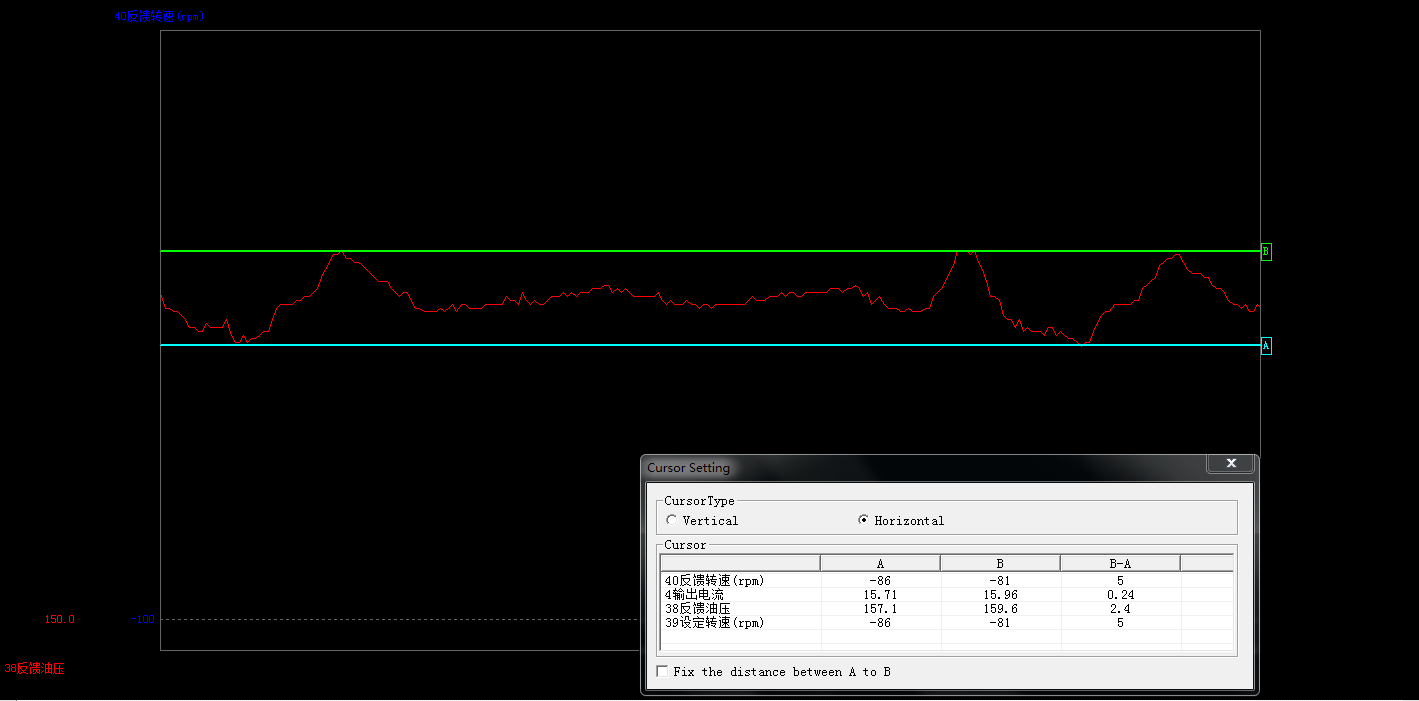Close the Cursor Setting dialog
Viewport: 1419px width, 701px height.
(1231, 464)
